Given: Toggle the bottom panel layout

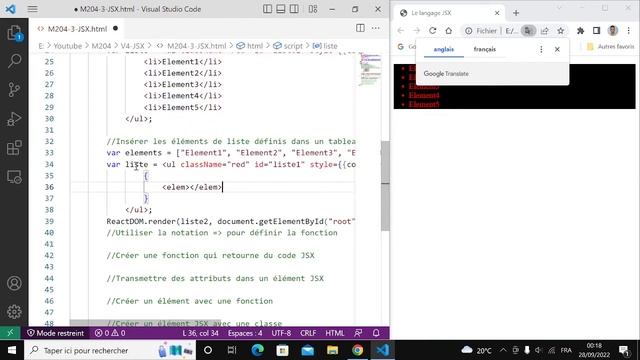Looking at the screenshot, I should [281, 9].
